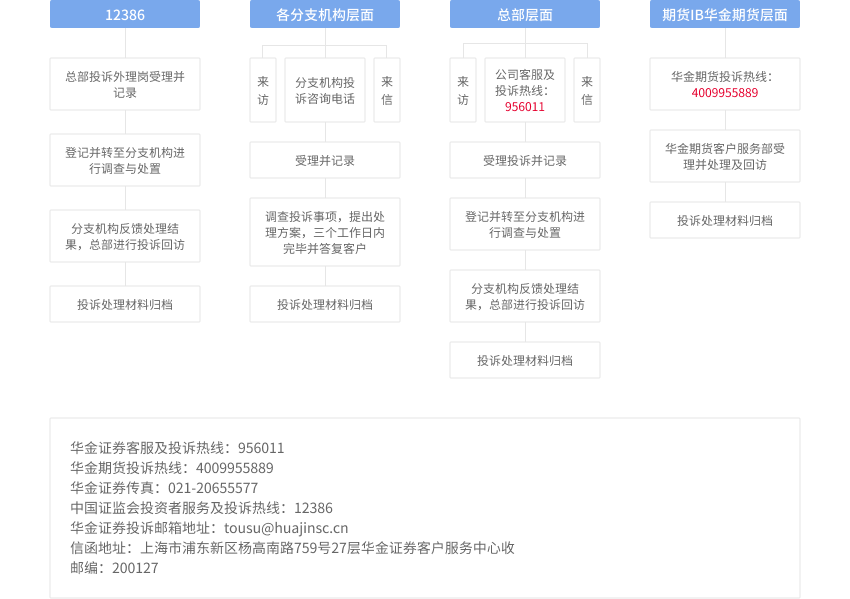Click the red 4009955889 futures hotline number

[725, 93]
